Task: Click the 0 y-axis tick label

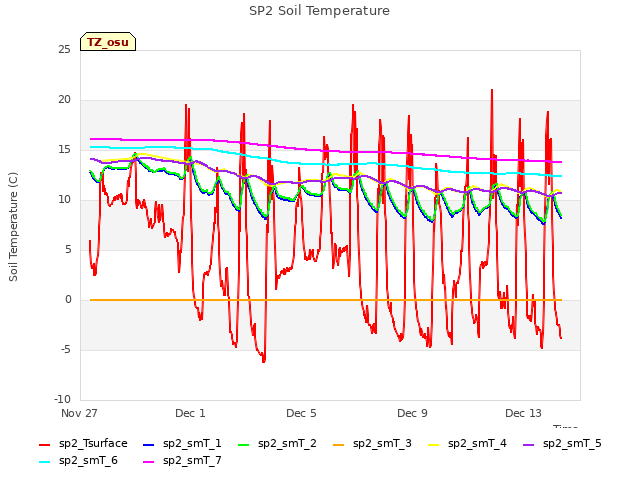Action: point(68,300)
